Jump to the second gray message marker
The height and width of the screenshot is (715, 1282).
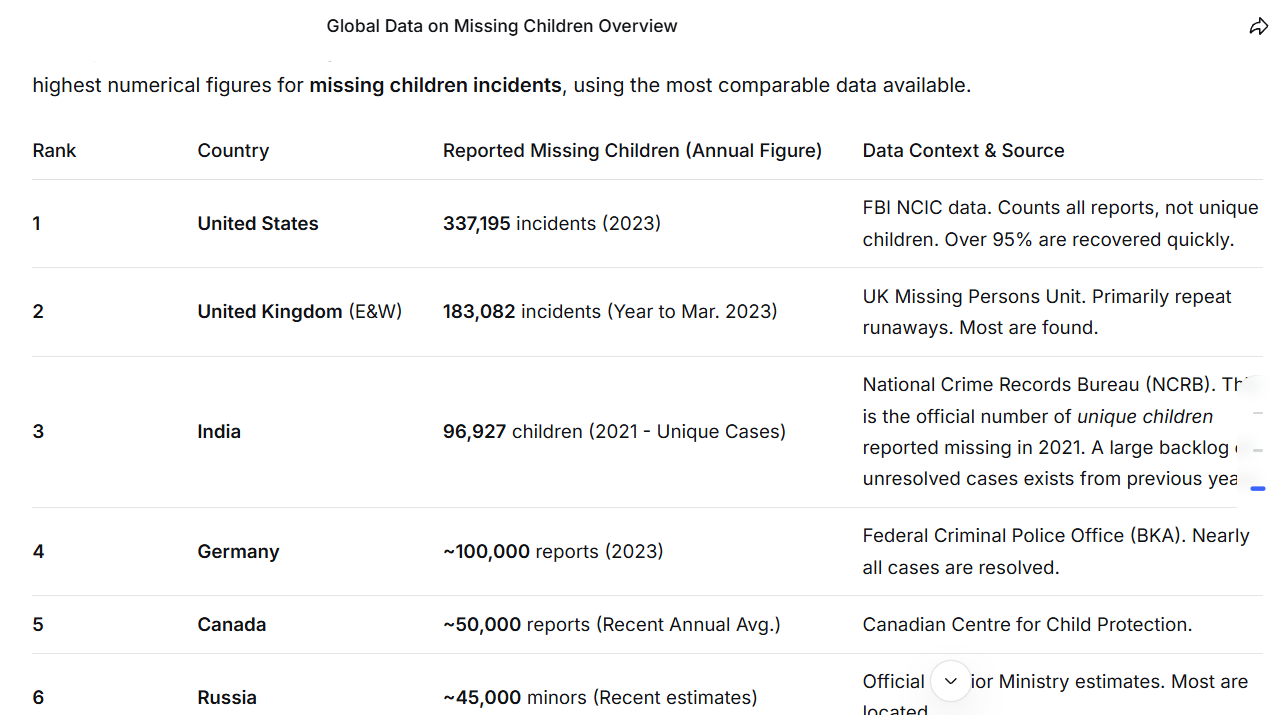pos(1258,451)
